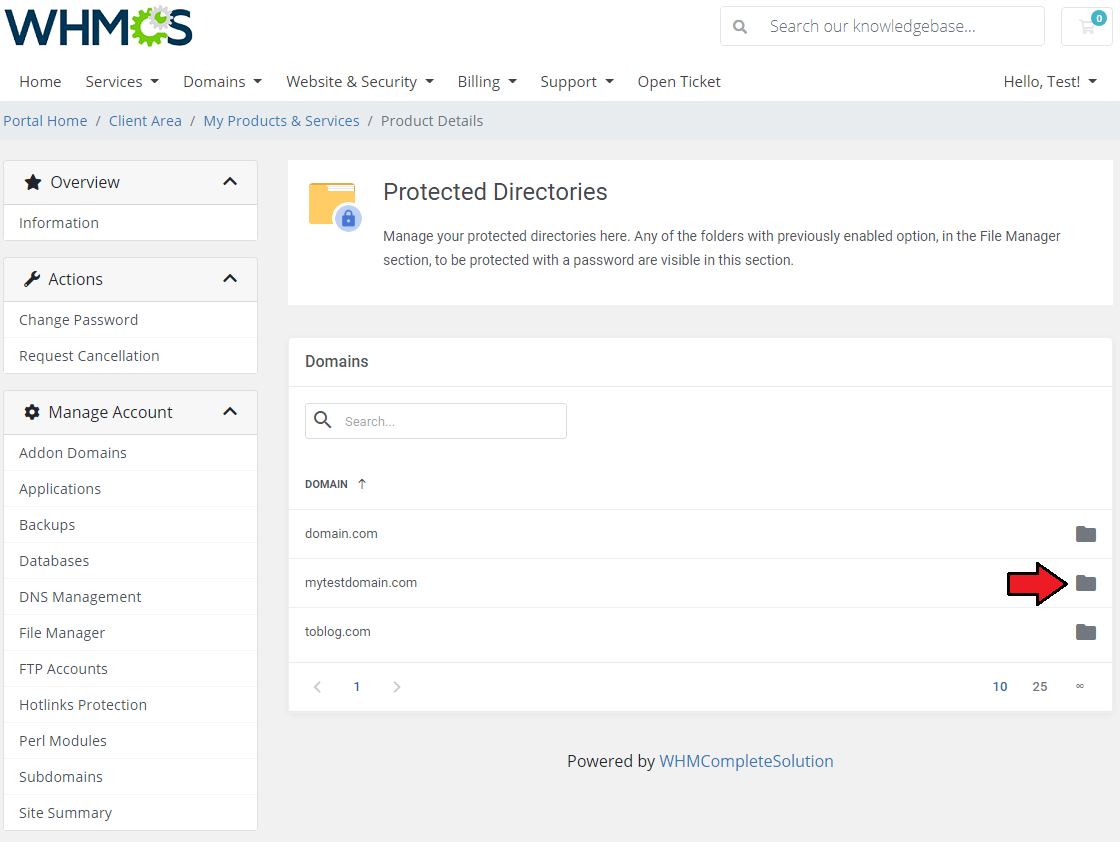Click the toblog.com row text
The height and width of the screenshot is (842, 1120).
[338, 631]
